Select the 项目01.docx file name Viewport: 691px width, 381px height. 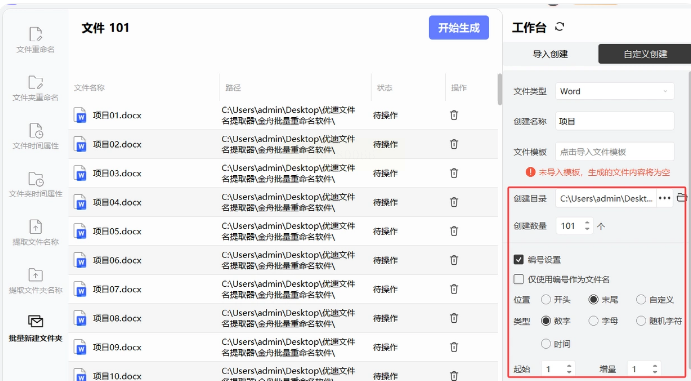tap(117, 115)
